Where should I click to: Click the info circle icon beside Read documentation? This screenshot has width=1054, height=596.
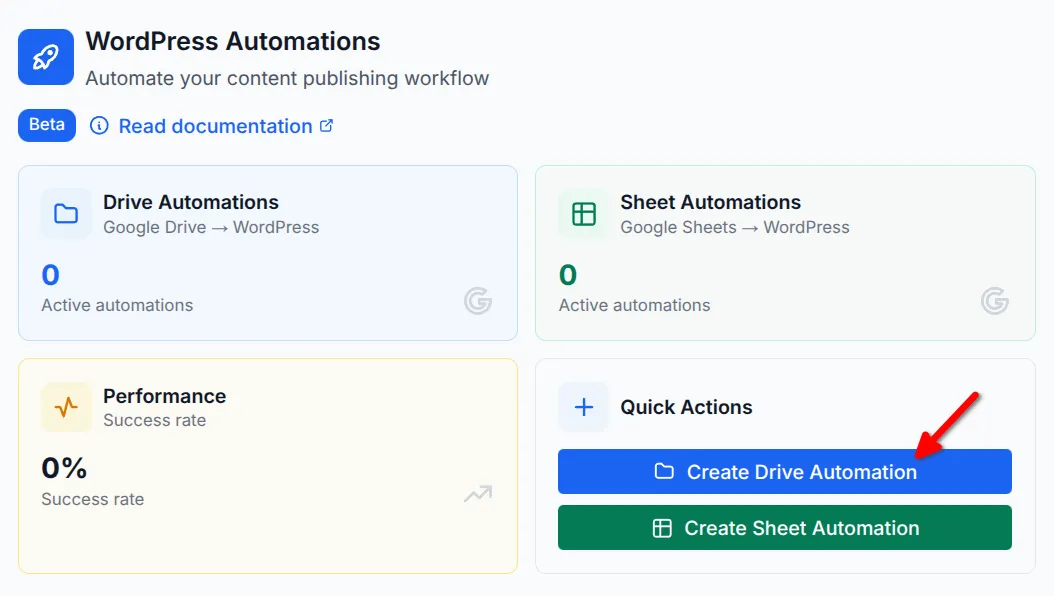(x=99, y=126)
